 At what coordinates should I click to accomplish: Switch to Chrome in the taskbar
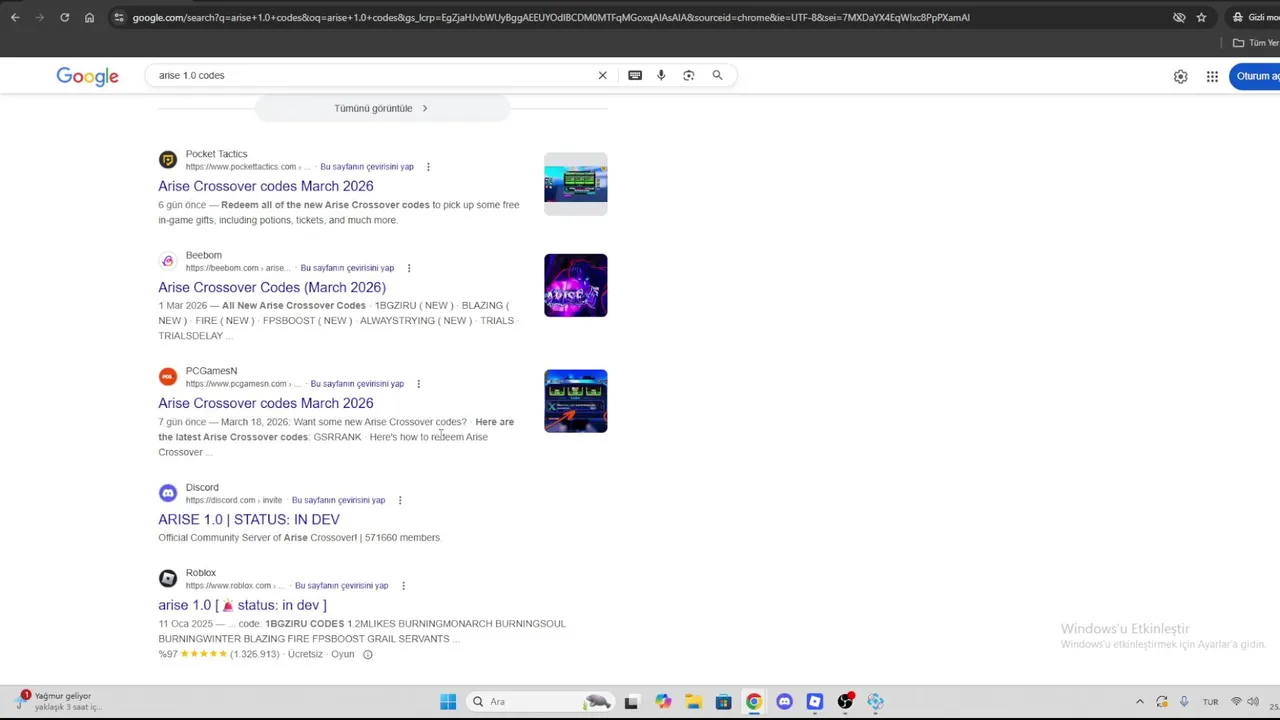[754, 702]
